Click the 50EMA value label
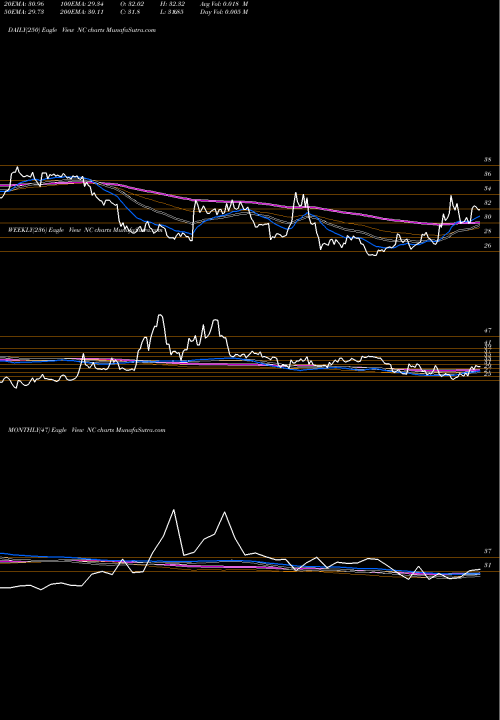 coord(23,12)
